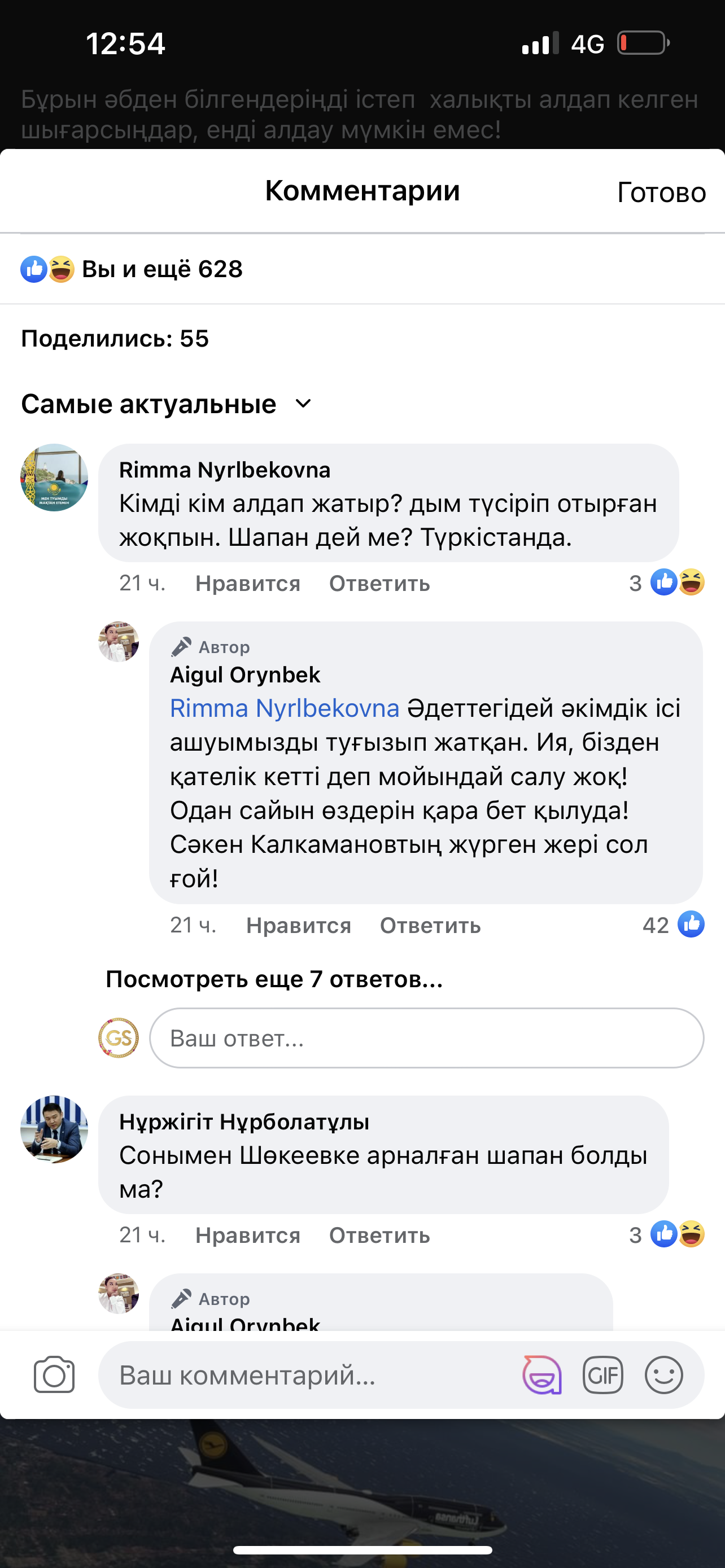Open the blue Rimma Nyrlbekovna mention link
The width and height of the screenshot is (725, 1568).
click(x=284, y=708)
